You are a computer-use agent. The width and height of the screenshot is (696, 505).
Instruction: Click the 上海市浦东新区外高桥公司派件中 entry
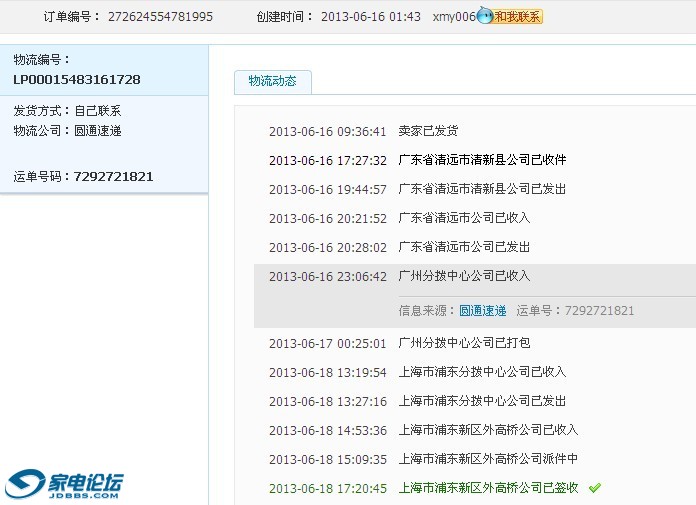488,459
